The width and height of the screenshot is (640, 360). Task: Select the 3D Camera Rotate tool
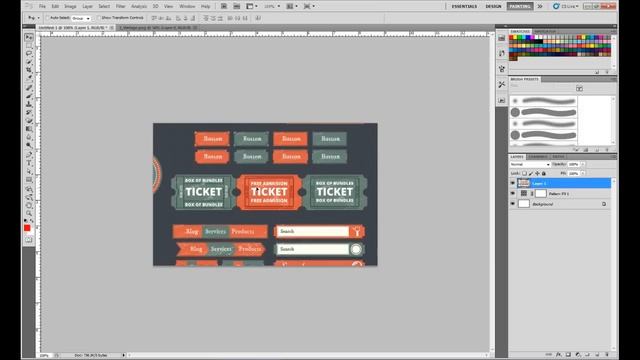pos(29,198)
